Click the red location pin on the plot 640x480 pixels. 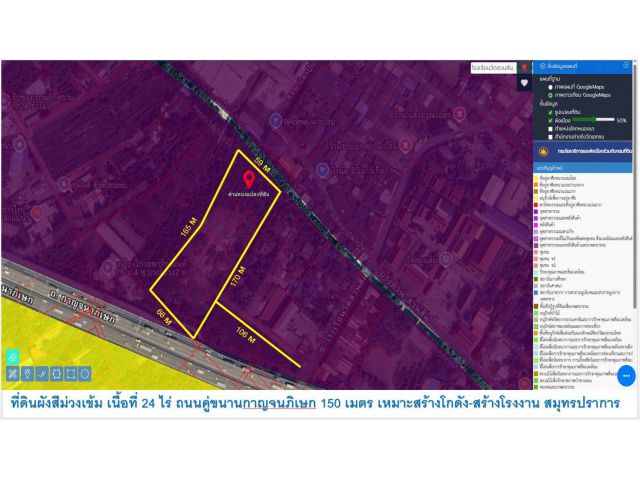(249, 180)
